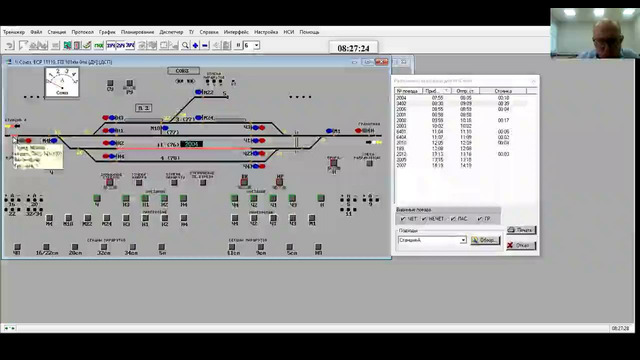This screenshot has width=640, height=360.
Task: Click the magnifier zoom icon in toolbar
Action: click(185, 45)
